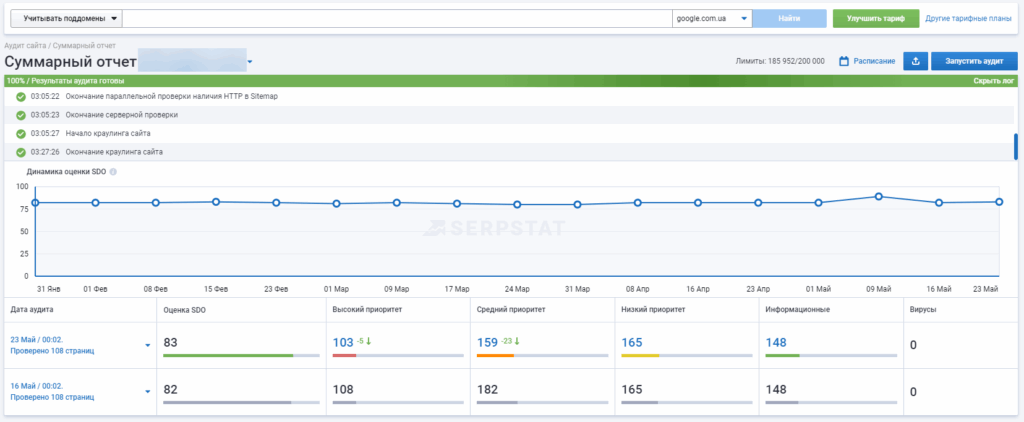Click the info icon next to Динамика оценки SDO
1024x422 pixels.
[x=113, y=172]
